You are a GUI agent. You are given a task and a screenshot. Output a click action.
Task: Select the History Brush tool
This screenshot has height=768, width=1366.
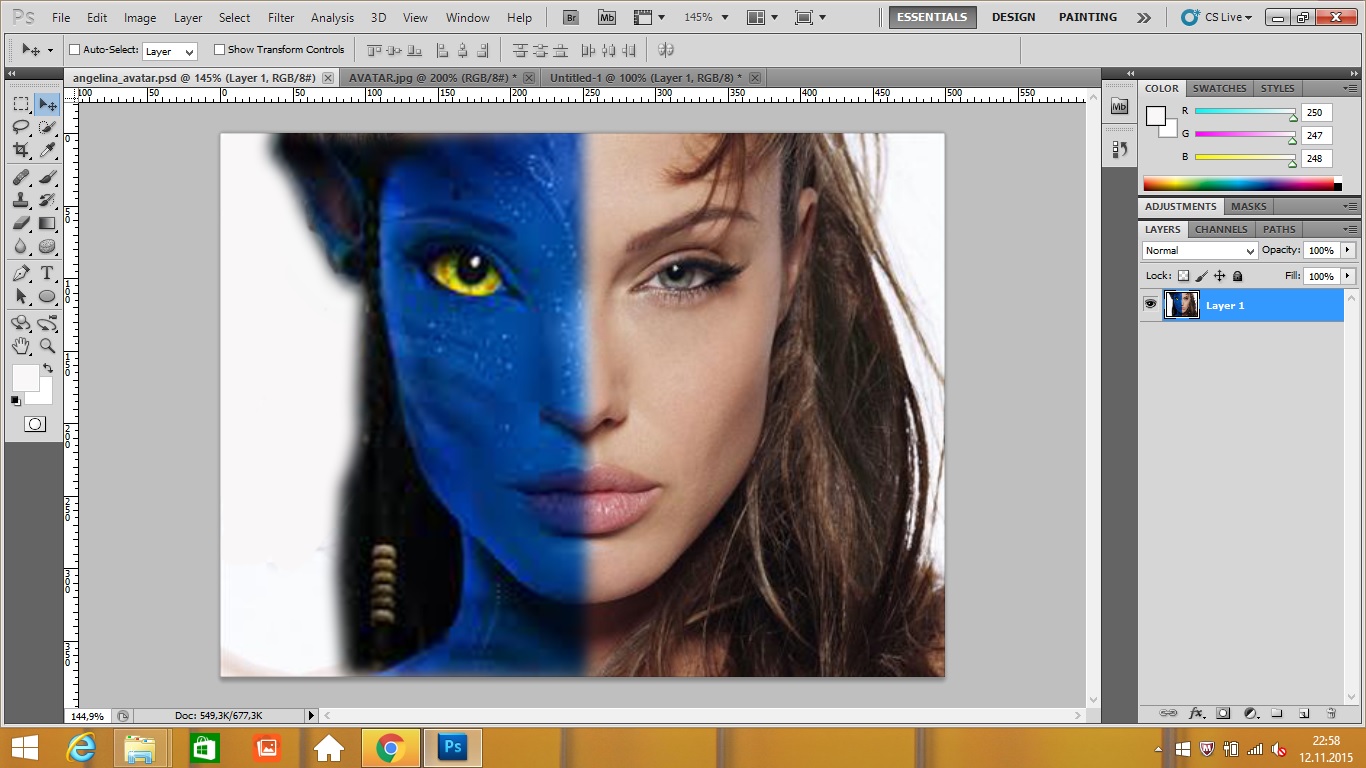pos(47,200)
